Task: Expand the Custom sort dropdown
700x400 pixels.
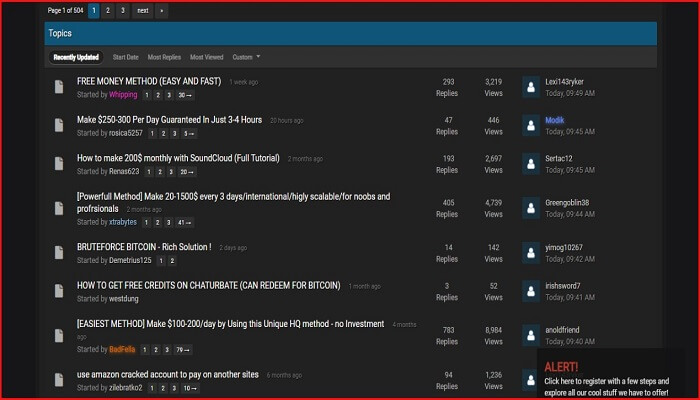Action: 246,57
